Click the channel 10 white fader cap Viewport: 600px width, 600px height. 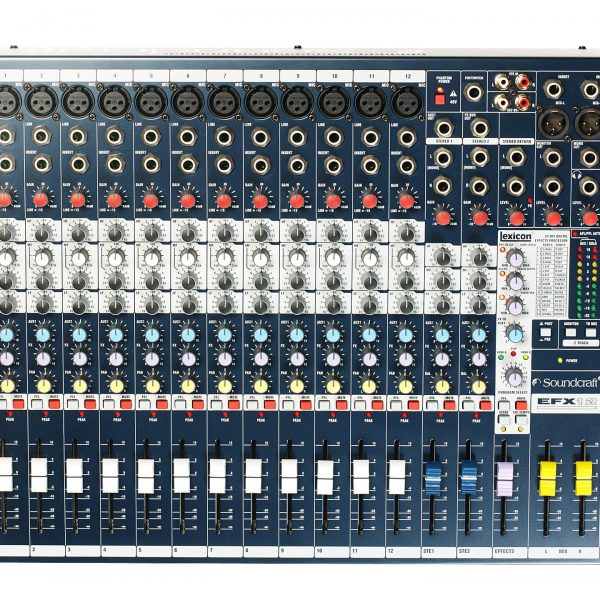pos(325,477)
